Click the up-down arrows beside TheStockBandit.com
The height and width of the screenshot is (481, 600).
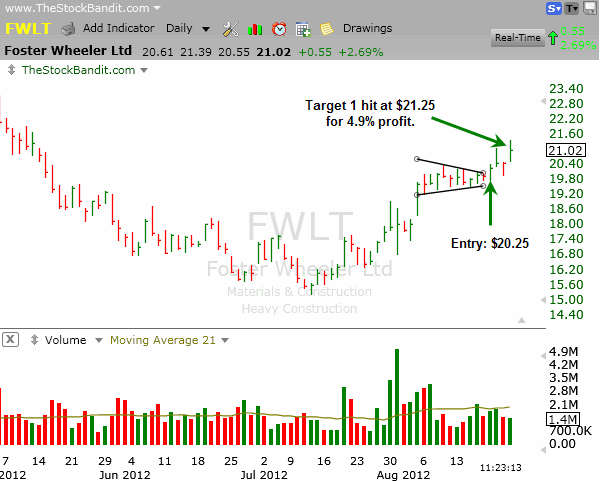(x=11, y=70)
